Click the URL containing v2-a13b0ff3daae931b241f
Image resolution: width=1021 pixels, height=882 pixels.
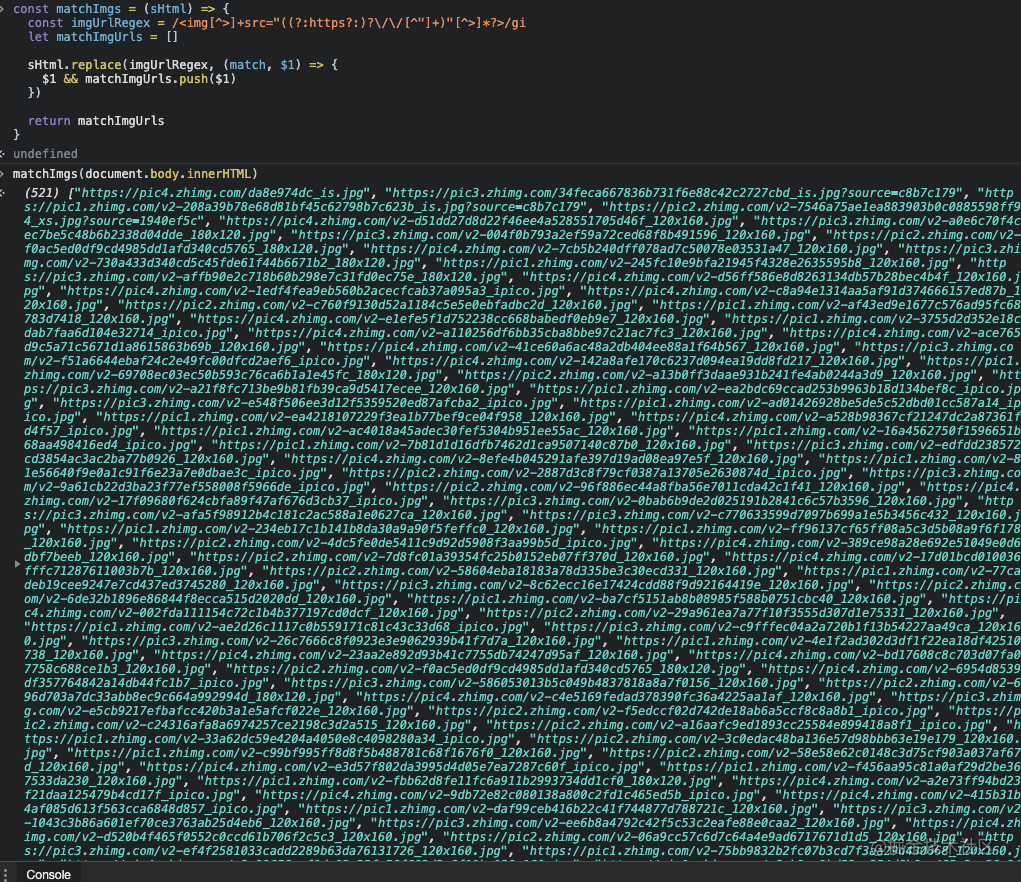point(718,375)
